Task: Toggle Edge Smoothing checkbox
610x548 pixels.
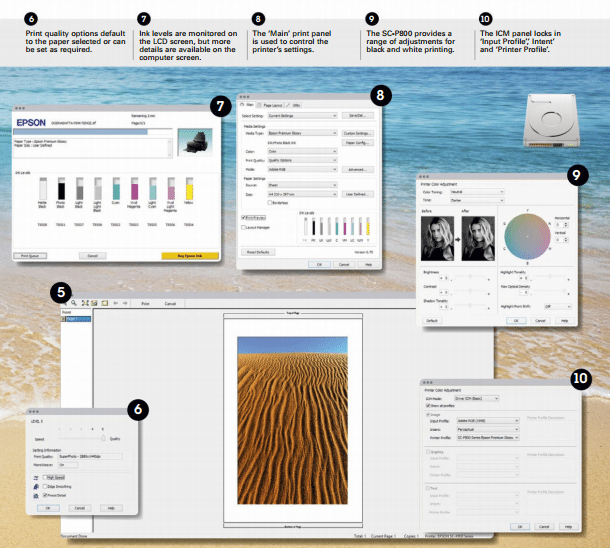Action: 45,487
